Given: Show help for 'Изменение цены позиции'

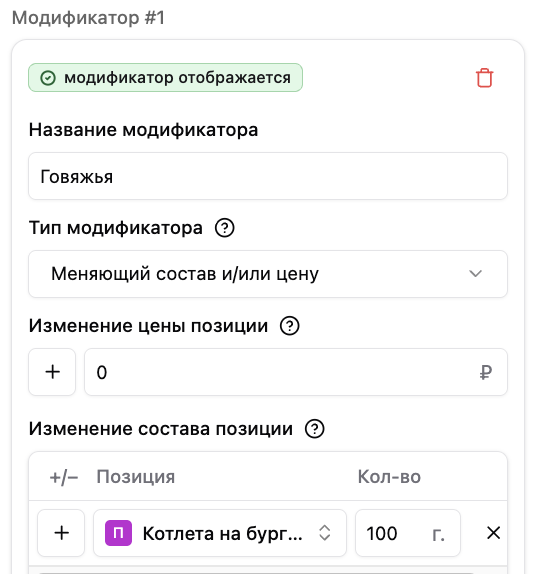Looking at the screenshot, I should [290, 326].
